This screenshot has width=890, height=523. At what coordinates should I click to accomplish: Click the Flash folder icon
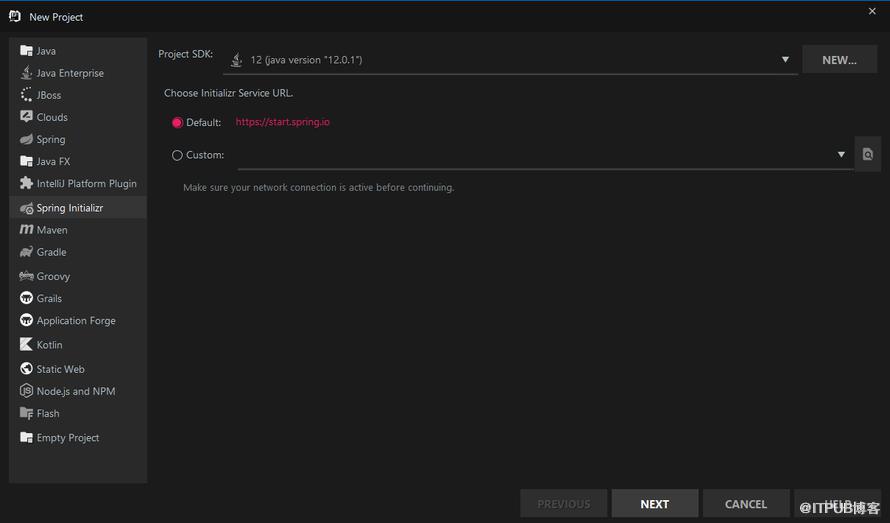click(x=26, y=413)
